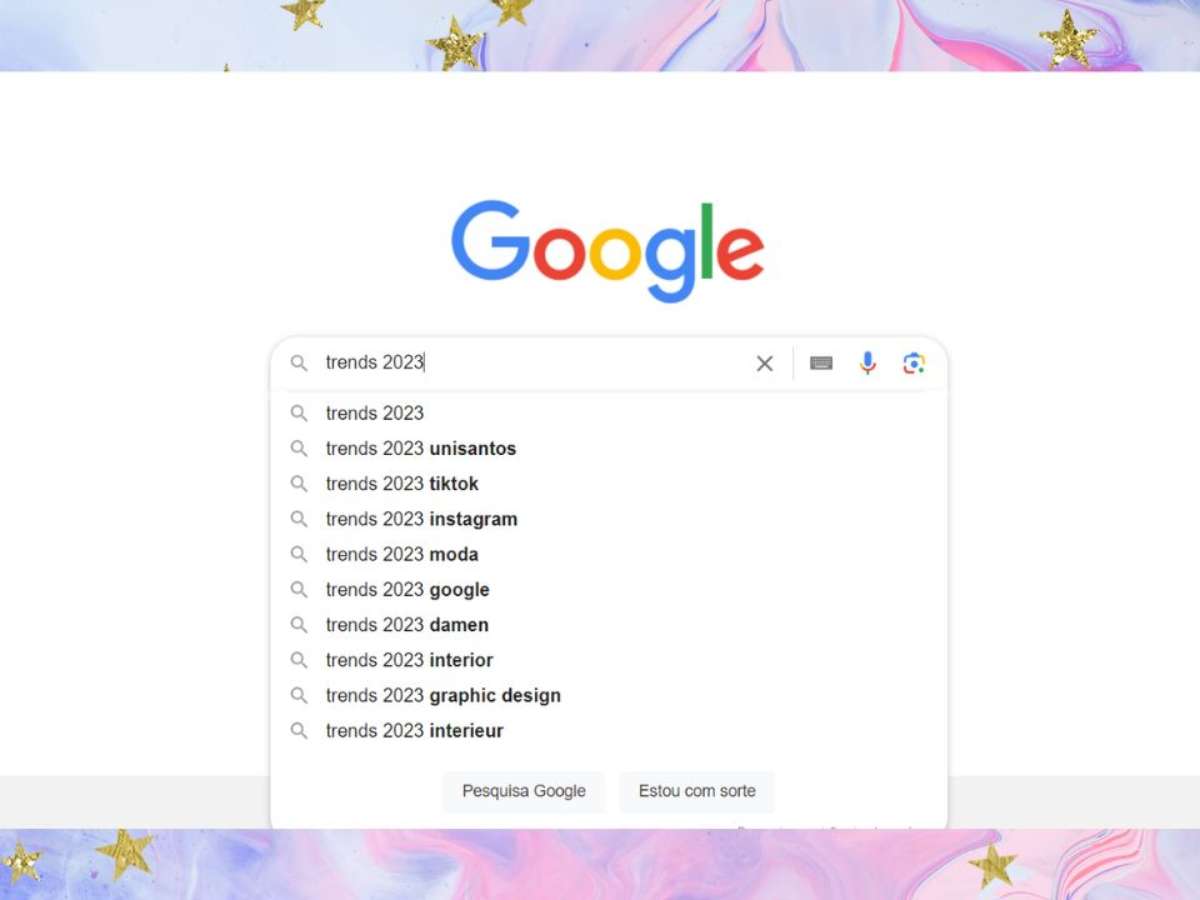The height and width of the screenshot is (900, 1200).
Task: Pick the 'trends 2023 instagram' suggestion
Action: coord(609,519)
